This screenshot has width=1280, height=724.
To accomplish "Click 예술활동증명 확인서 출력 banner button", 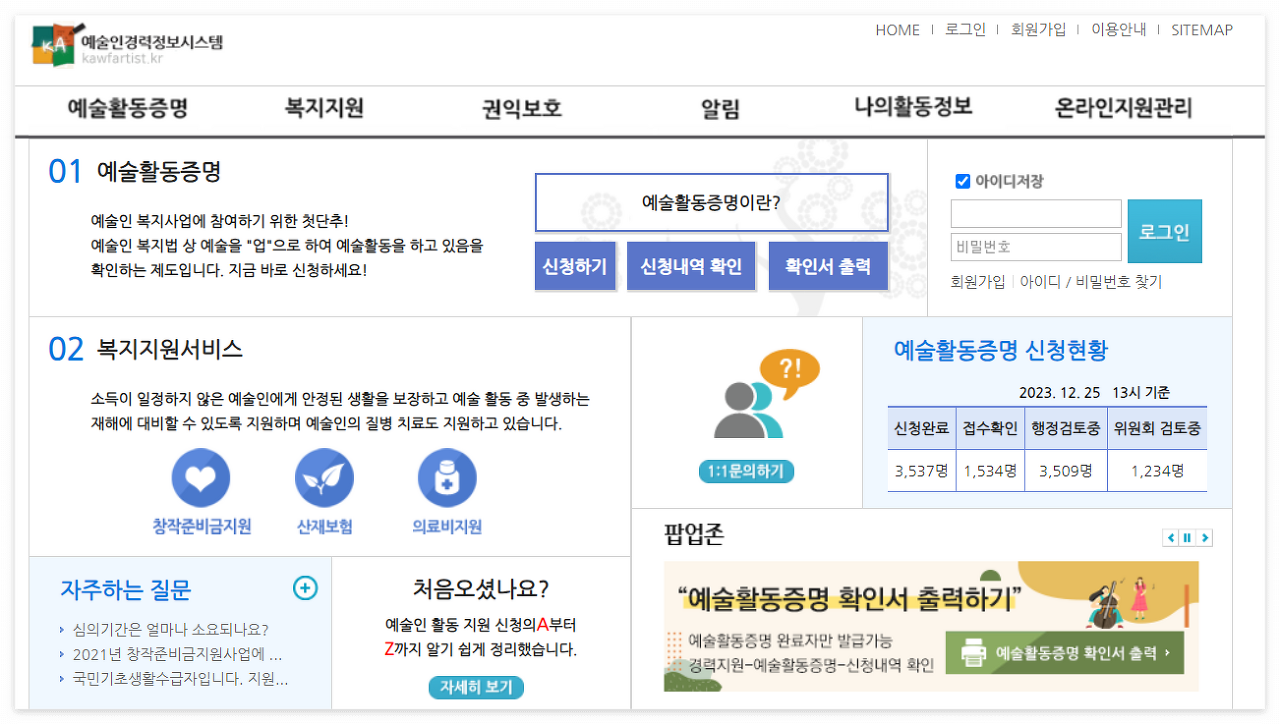I will click(1066, 653).
